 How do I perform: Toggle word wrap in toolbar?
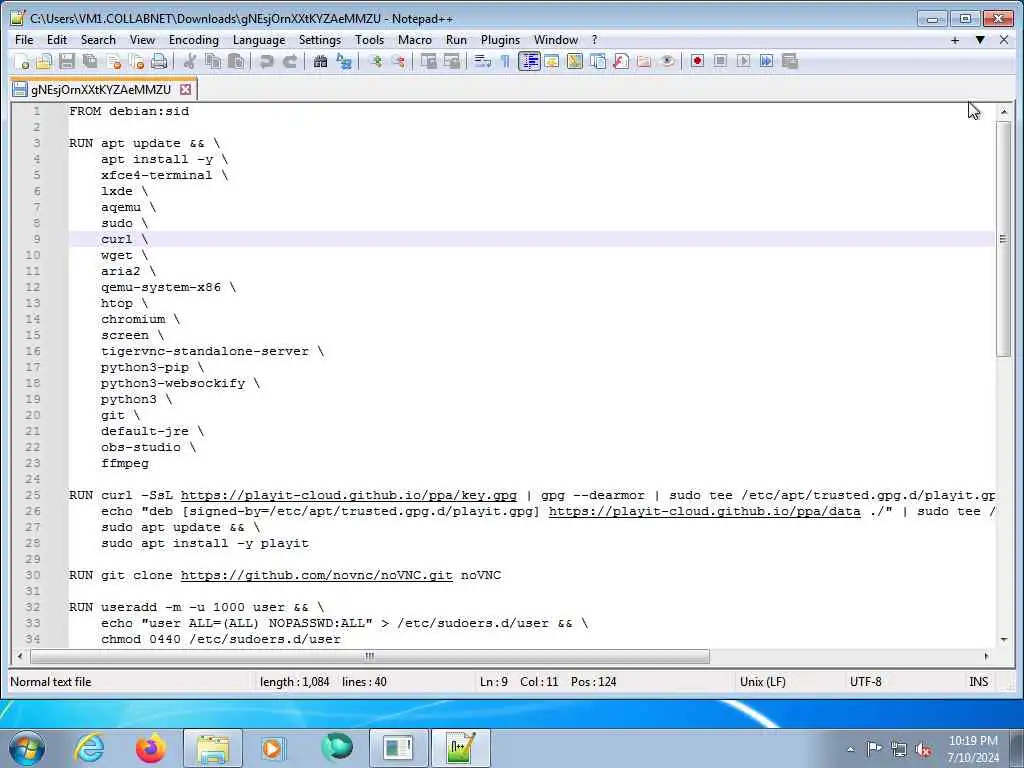(x=483, y=61)
